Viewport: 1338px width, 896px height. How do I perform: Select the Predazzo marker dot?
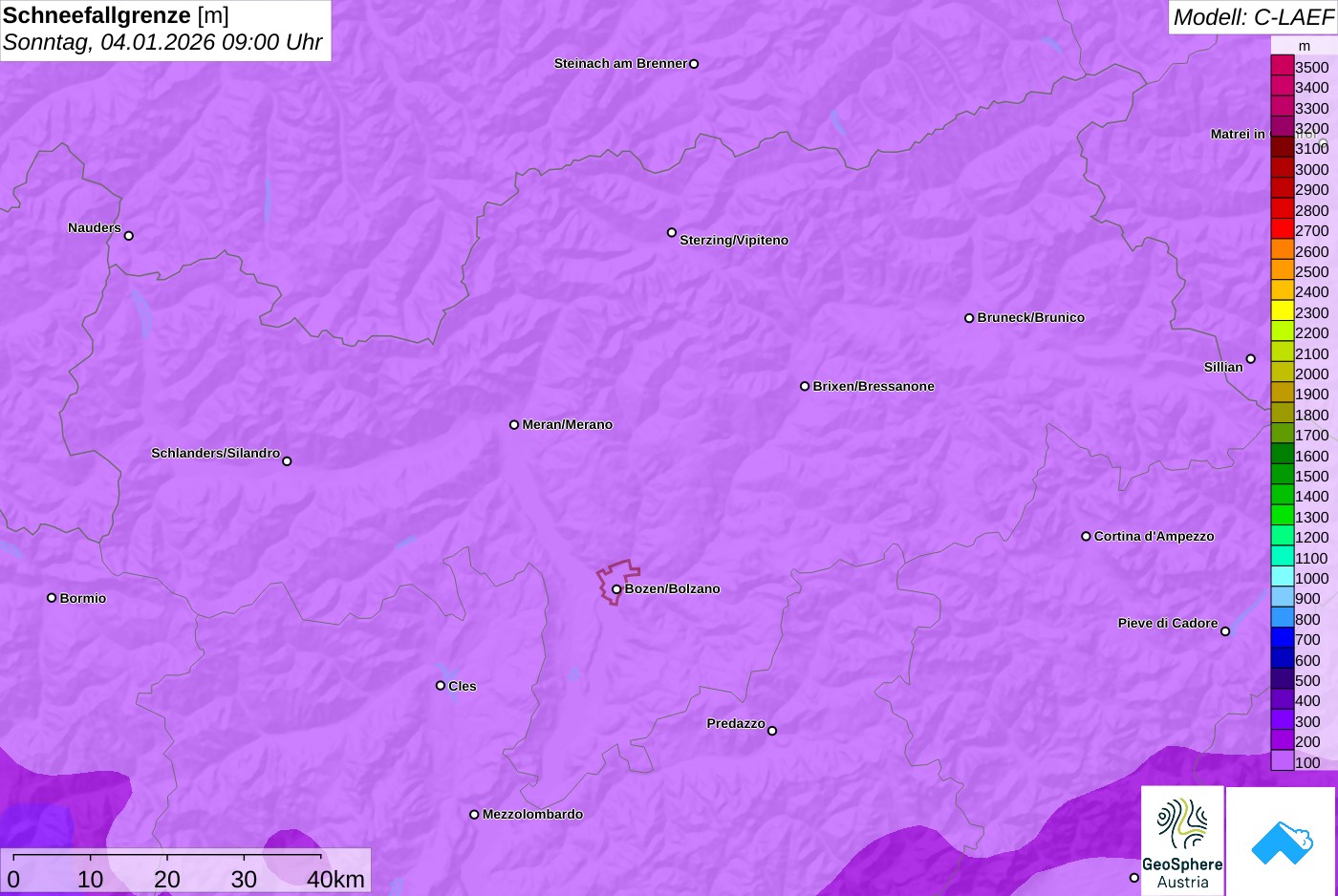pyautogui.click(x=772, y=731)
